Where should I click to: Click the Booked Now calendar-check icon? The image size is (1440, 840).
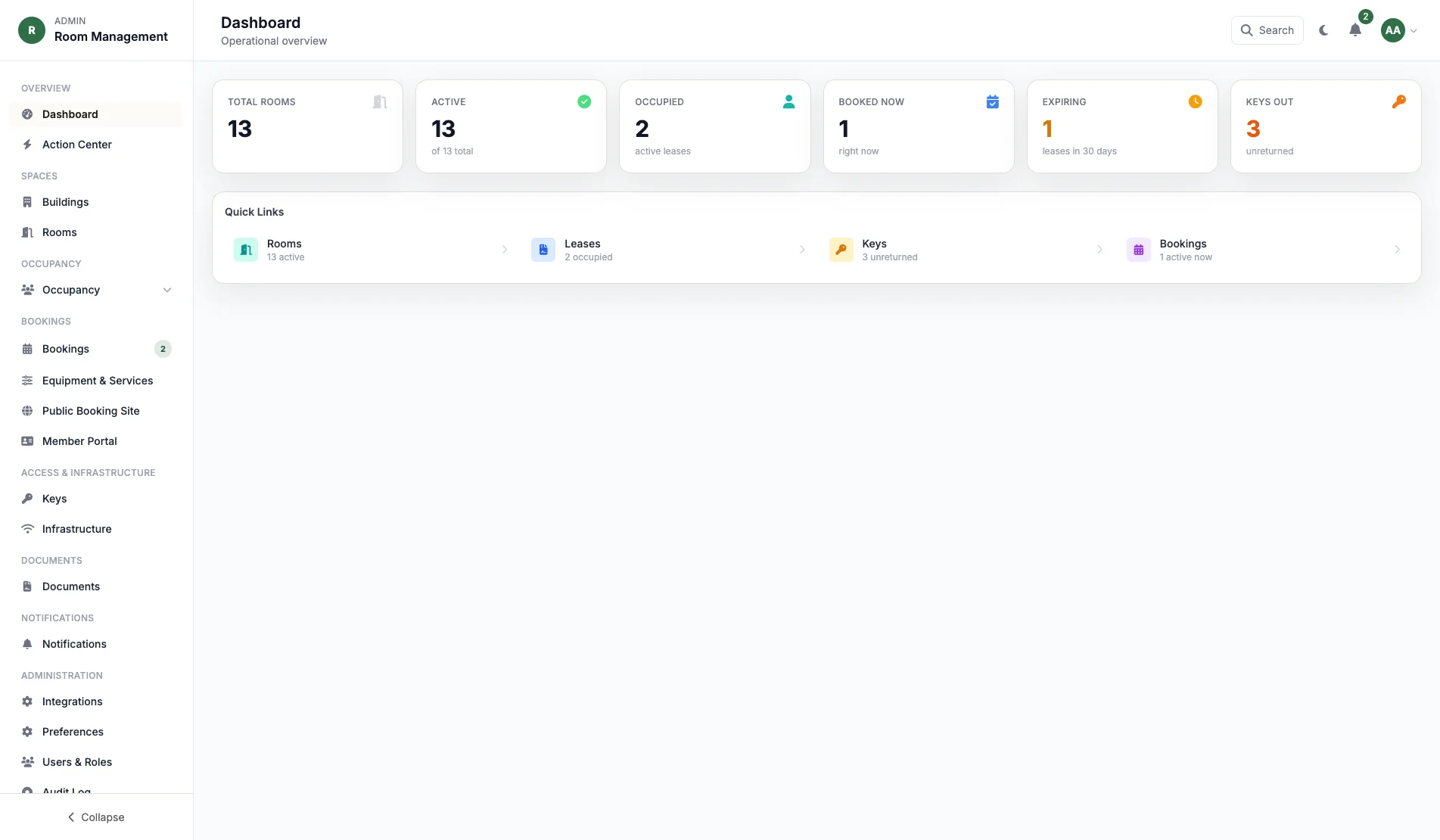(992, 101)
